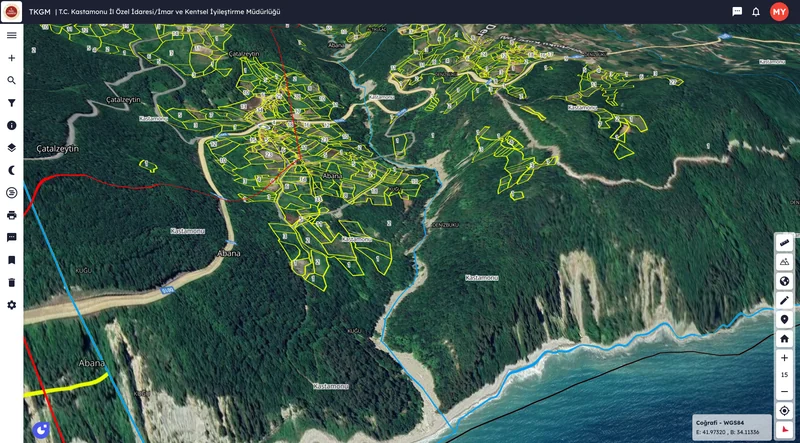800x443 pixels.
Task: Switch to globe basemap view
Action: pos(784,281)
